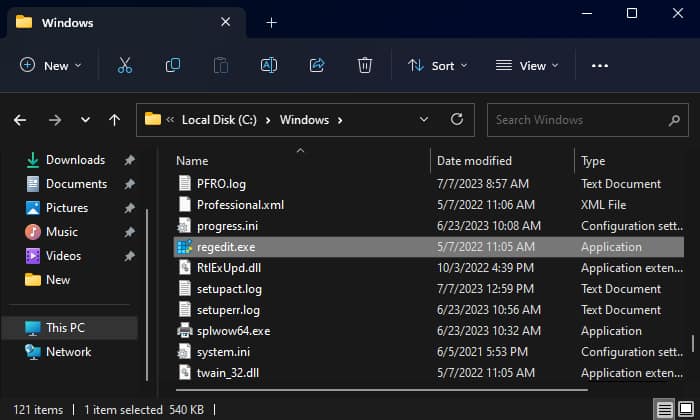Click the navigation pane scrollbar
This screenshot has width=700, height=420.
[x=147, y=295]
